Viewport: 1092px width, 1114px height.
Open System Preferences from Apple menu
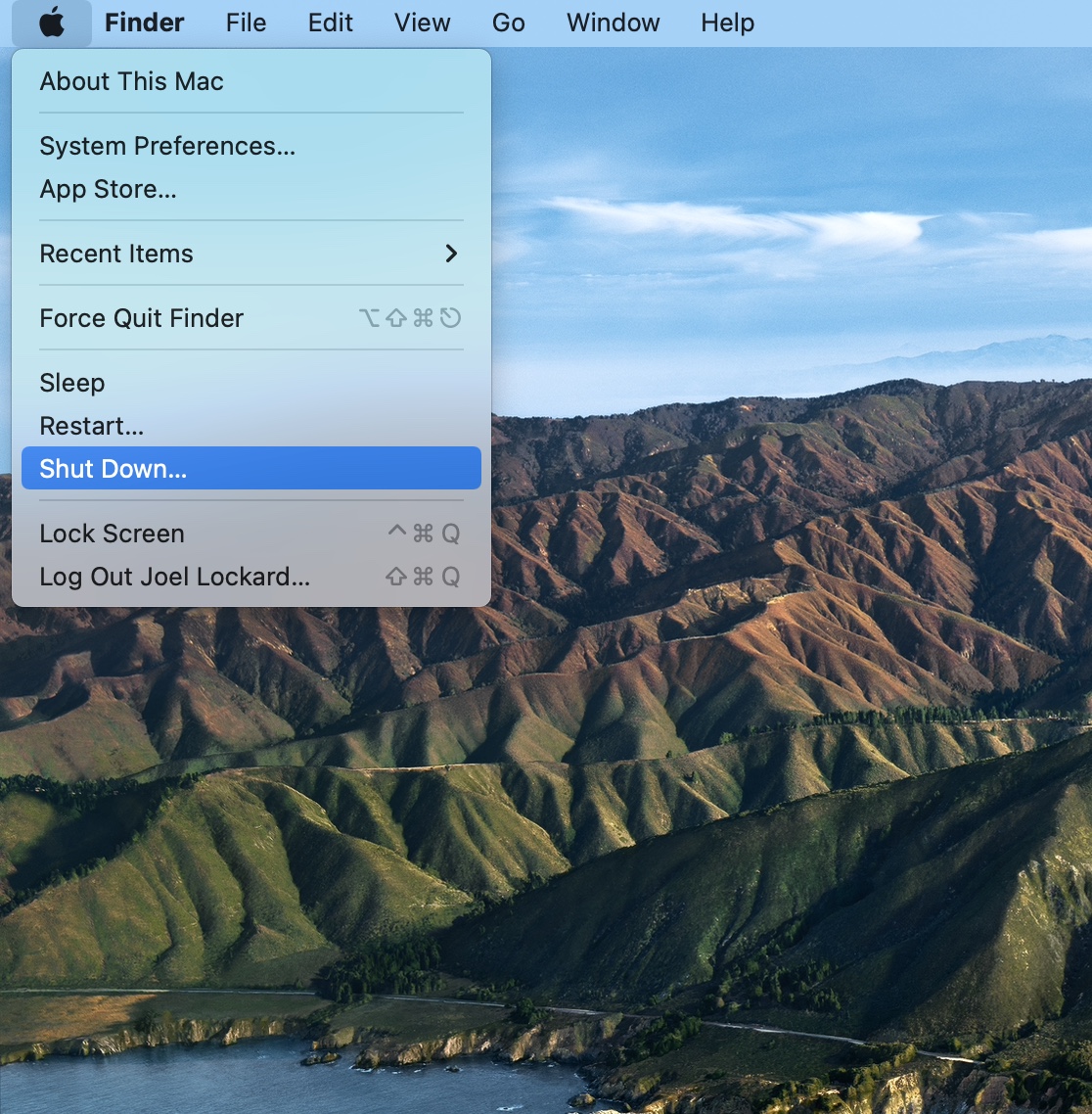pyautogui.click(x=251, y=146)
